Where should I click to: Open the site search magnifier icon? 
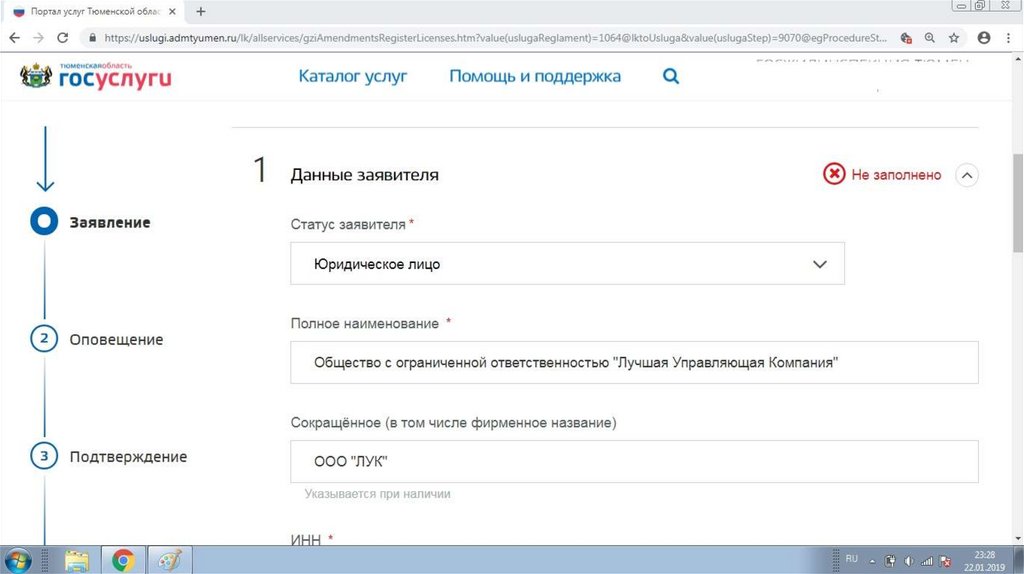671,76
